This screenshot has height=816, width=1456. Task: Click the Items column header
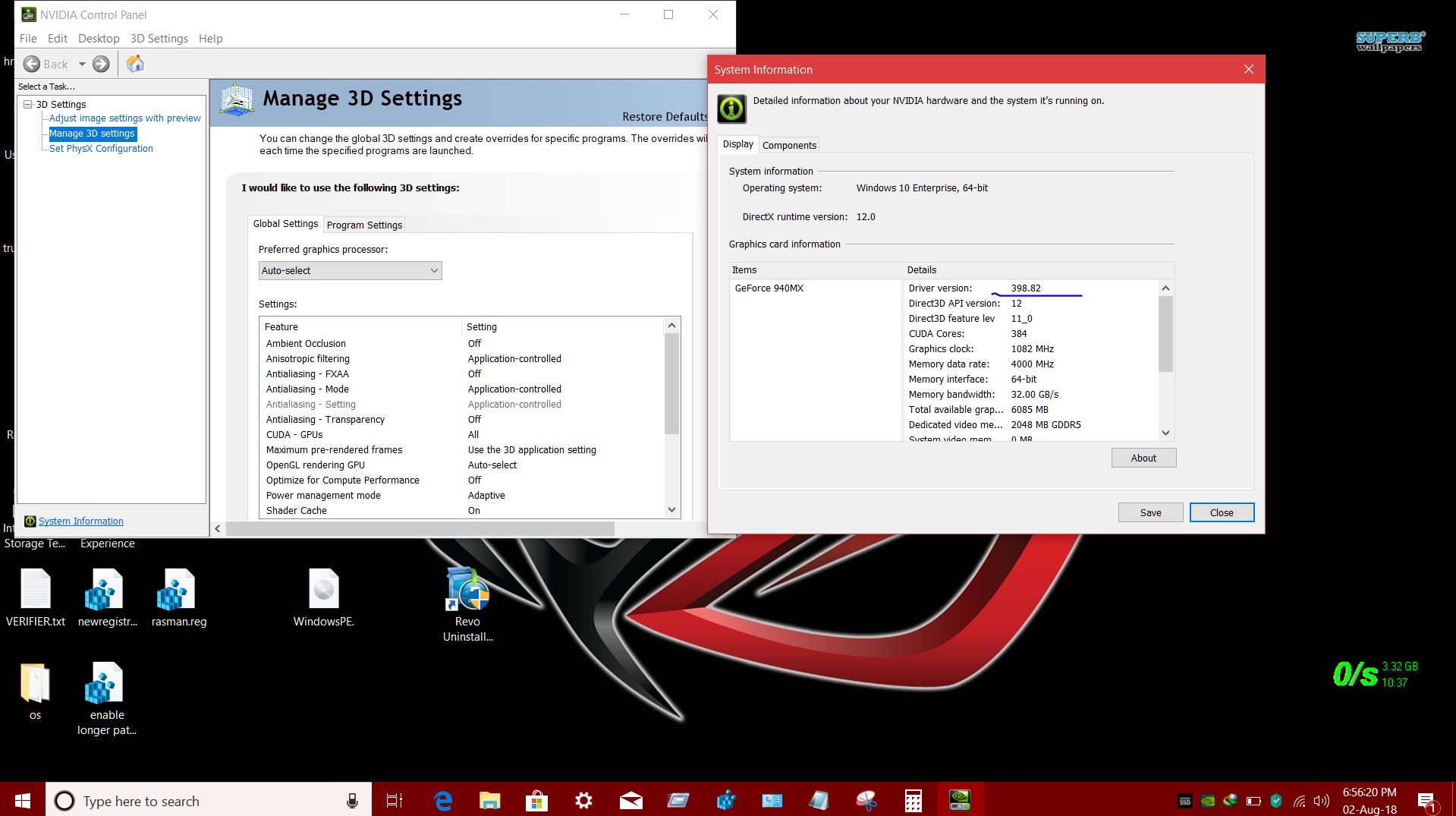[816, 270]
